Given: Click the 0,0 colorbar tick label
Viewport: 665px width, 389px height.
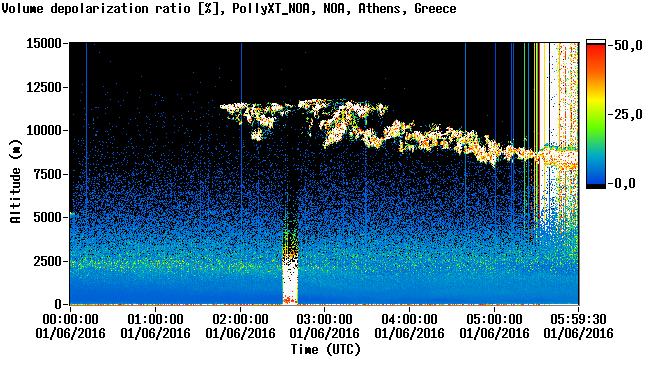Looking at the screenshot, I should coord(624,183).
